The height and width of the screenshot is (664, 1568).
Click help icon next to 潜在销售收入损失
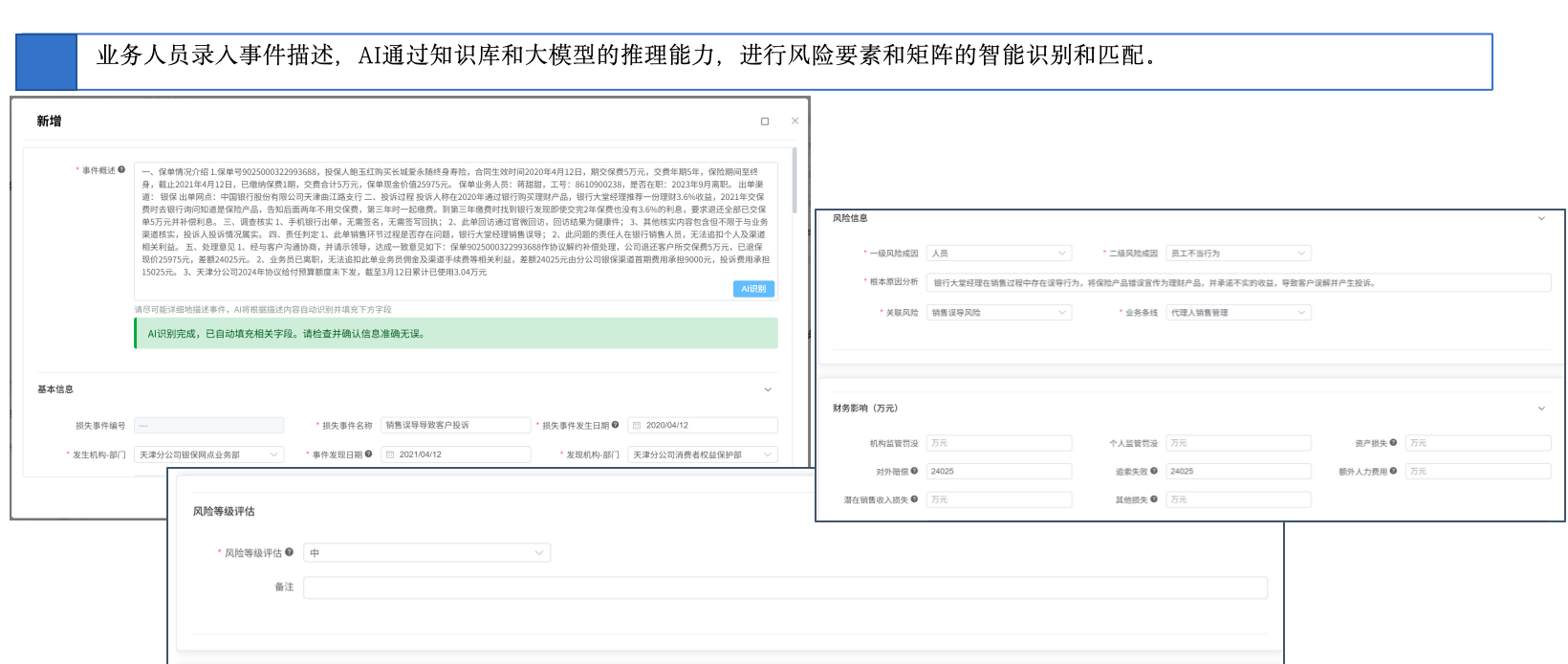915,499
